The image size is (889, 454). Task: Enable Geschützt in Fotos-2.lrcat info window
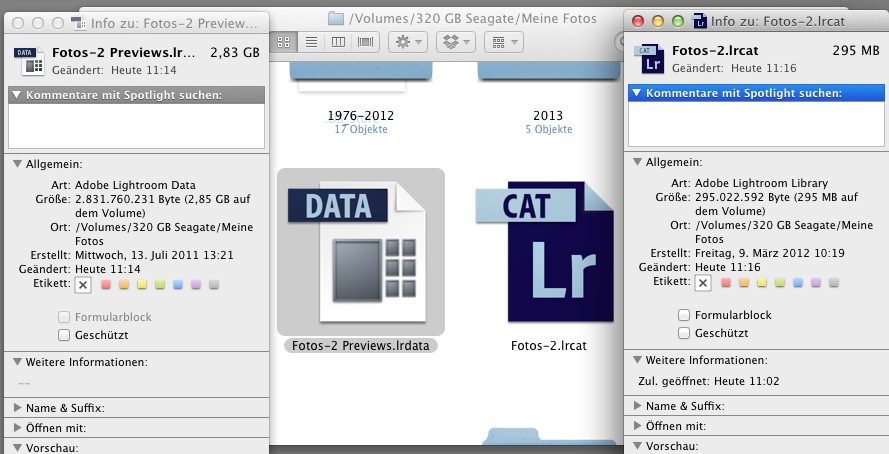point(684,333)
